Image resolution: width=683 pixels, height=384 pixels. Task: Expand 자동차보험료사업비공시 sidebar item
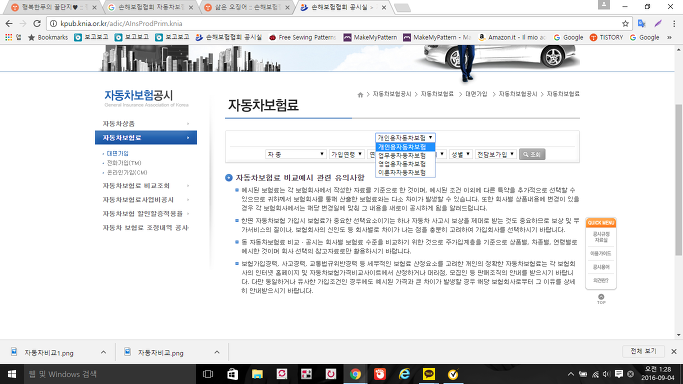click(145, 200)
